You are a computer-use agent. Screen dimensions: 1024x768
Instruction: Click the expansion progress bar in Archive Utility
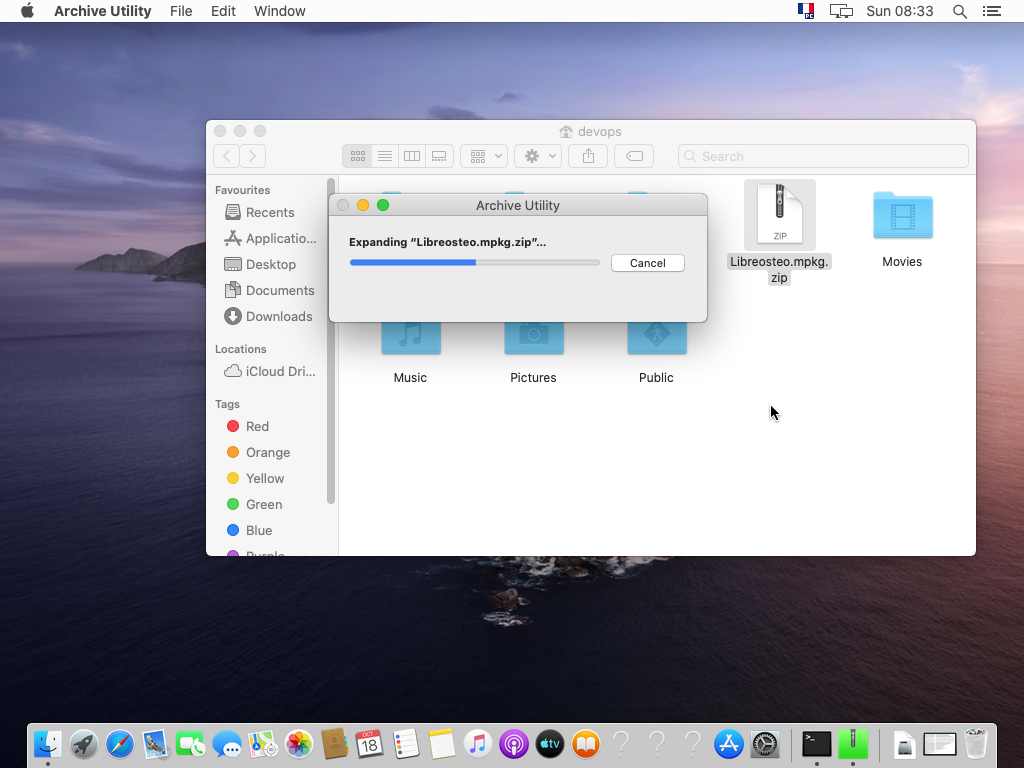(474, 263)
